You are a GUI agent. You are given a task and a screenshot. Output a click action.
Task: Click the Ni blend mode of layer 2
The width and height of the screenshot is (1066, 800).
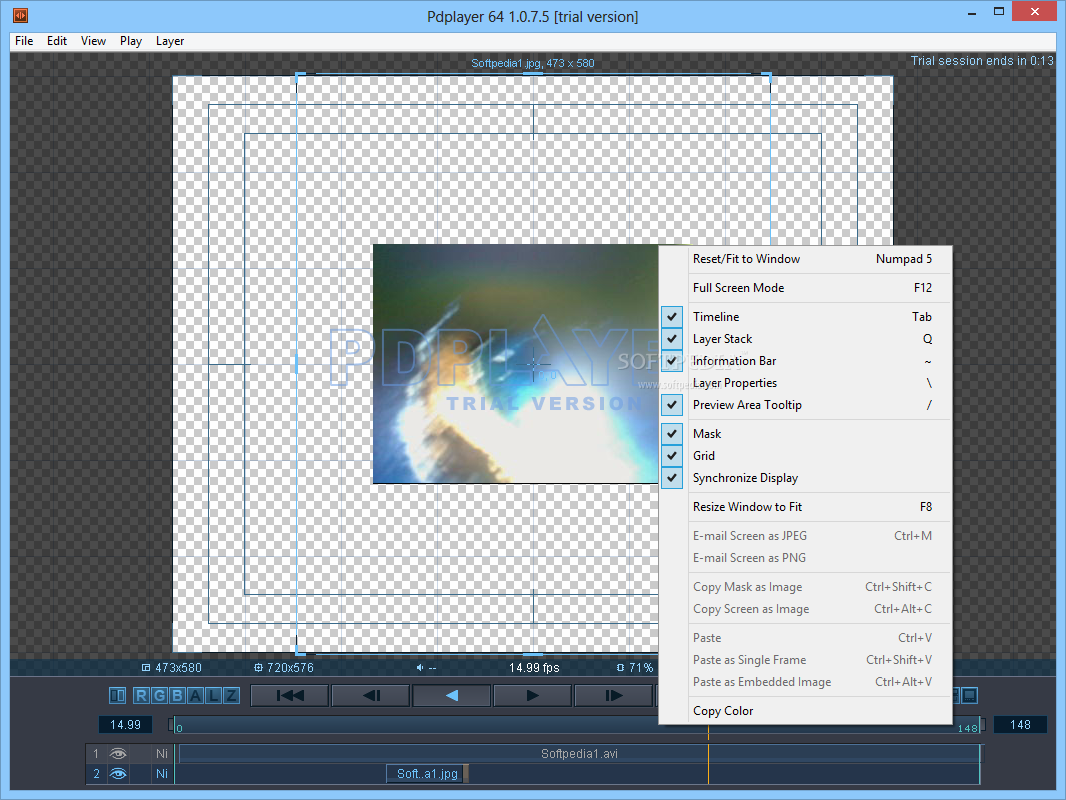(x=162, y=774)
